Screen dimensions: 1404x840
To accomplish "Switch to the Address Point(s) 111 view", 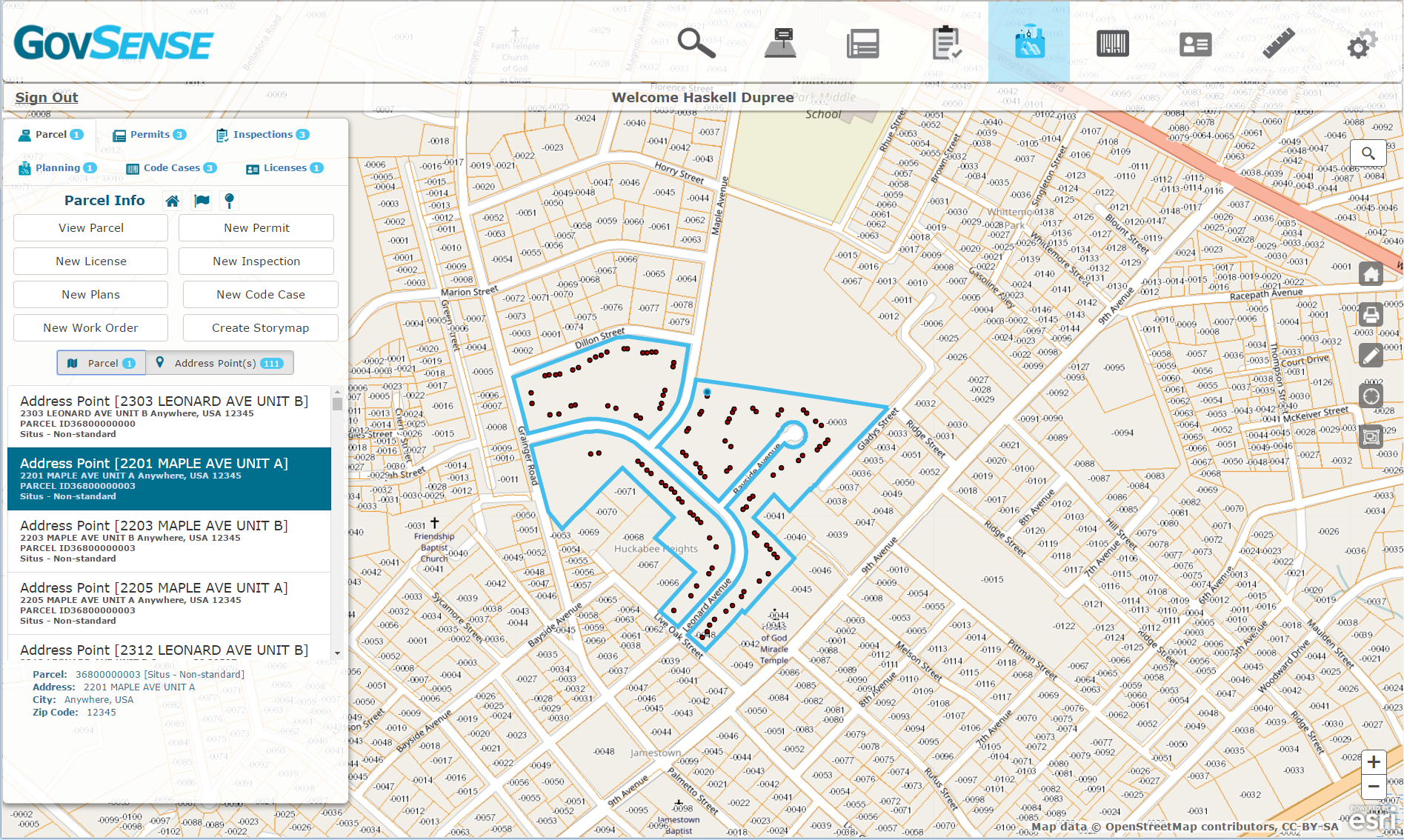I will [x=219, y=363].
